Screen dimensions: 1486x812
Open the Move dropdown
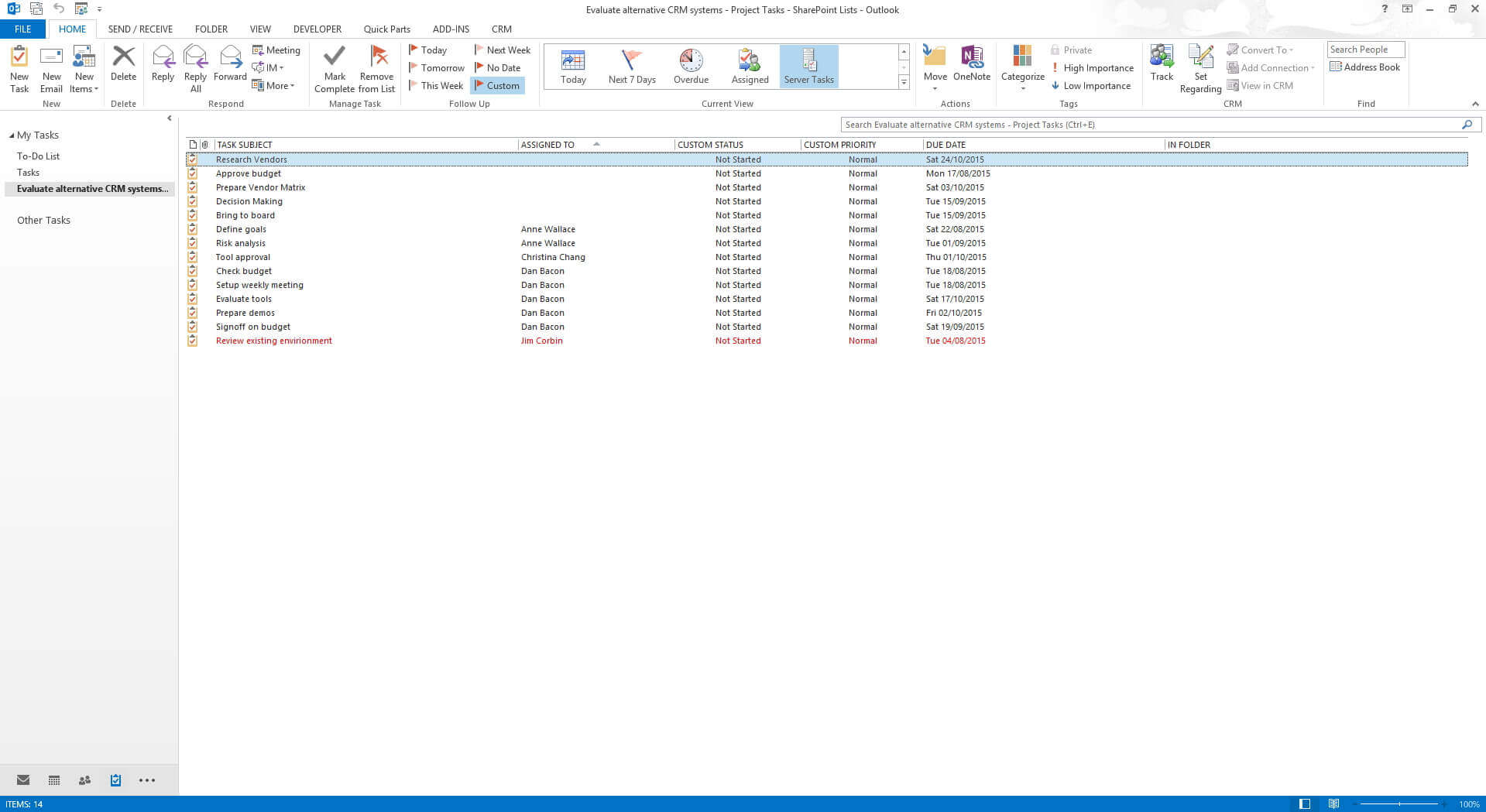[x=935, y=69]
